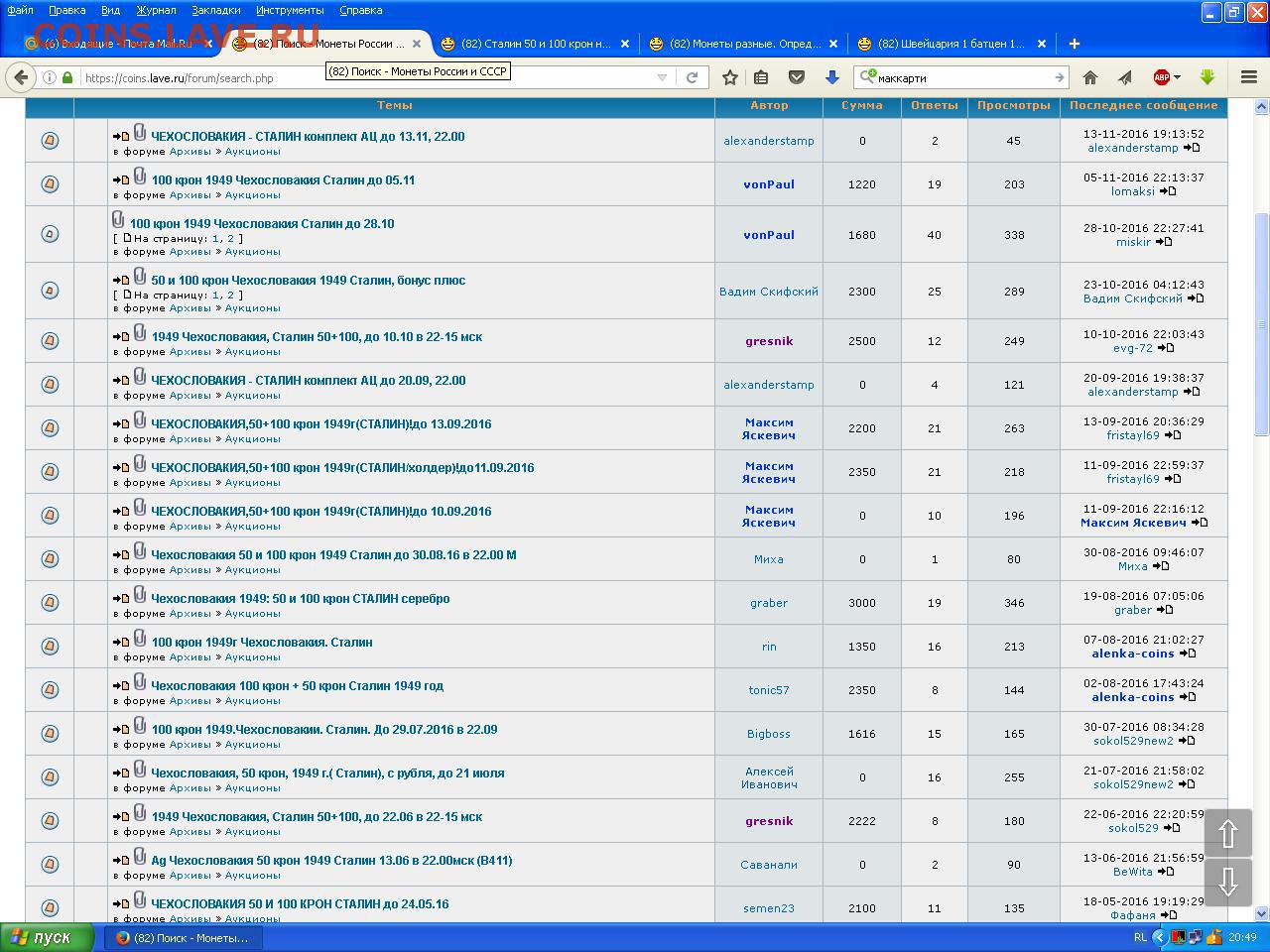
Task: Open the Справка menu
Action: pyautogui.click(x=360, y=10)
